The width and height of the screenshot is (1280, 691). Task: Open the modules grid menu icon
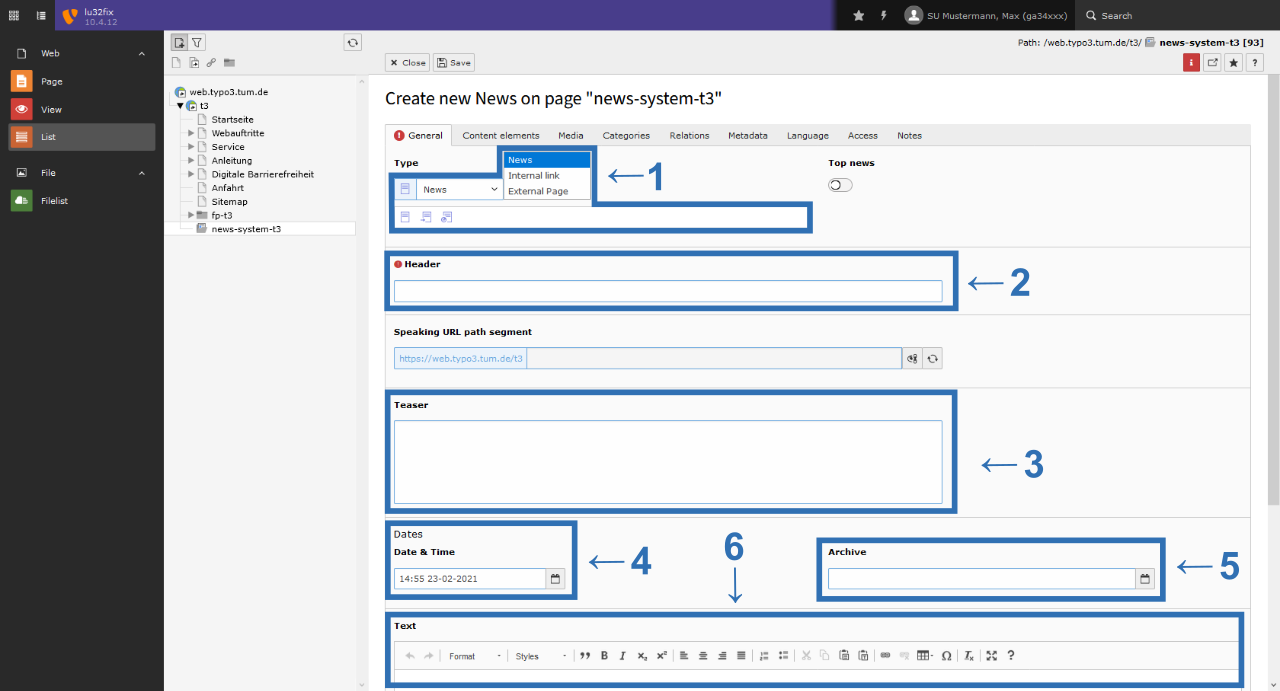[x=14, y=15]
